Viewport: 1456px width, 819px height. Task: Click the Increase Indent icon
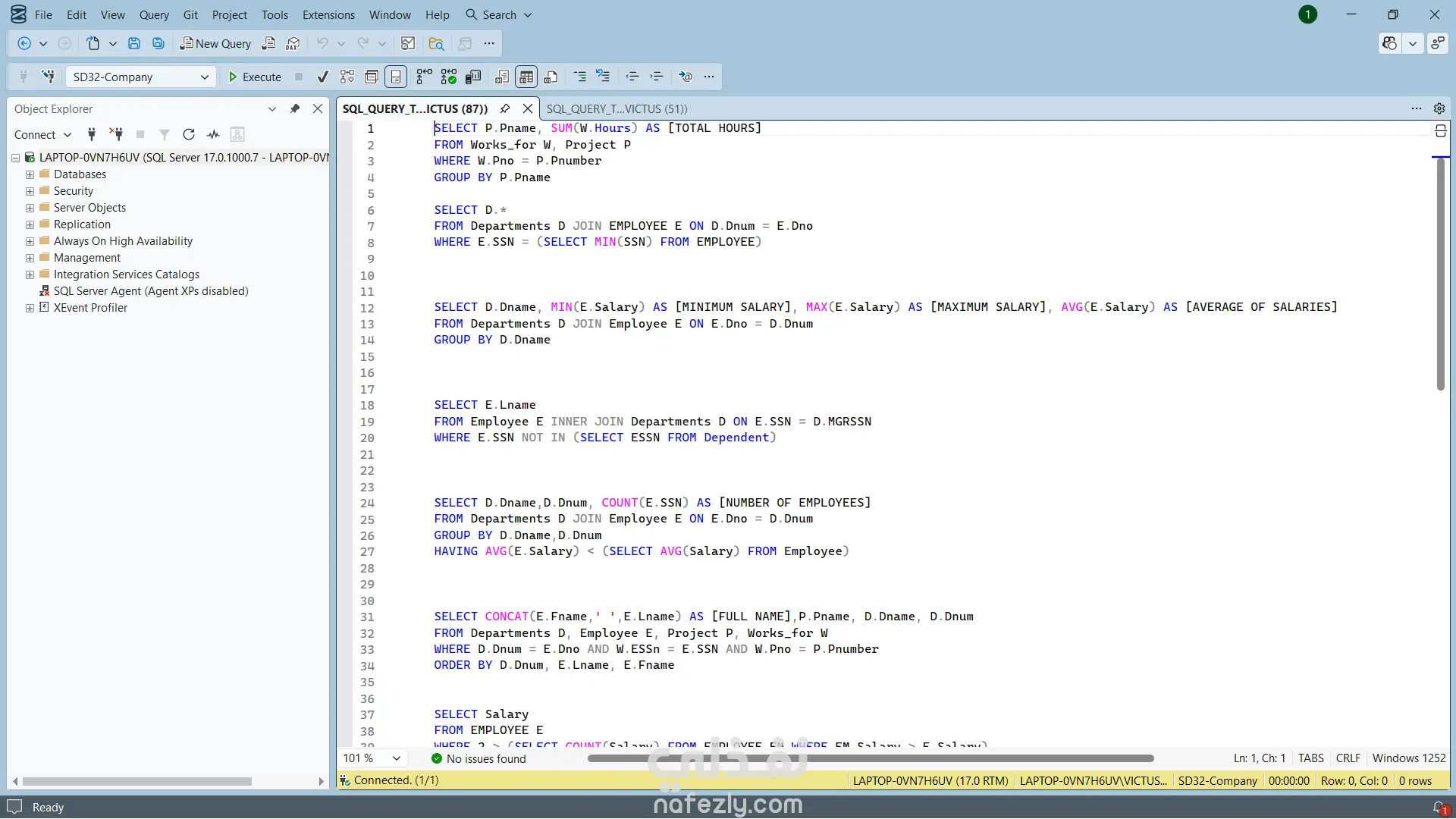click(657, 77)
